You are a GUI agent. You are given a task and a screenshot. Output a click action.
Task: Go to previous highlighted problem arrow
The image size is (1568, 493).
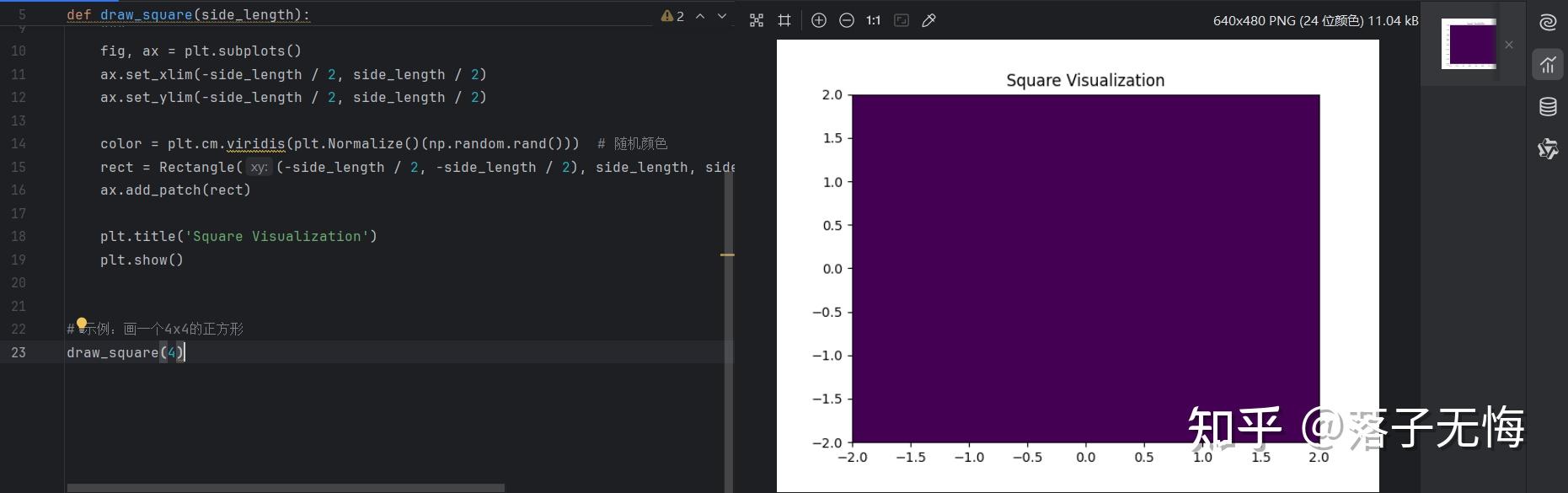[700, 16]
